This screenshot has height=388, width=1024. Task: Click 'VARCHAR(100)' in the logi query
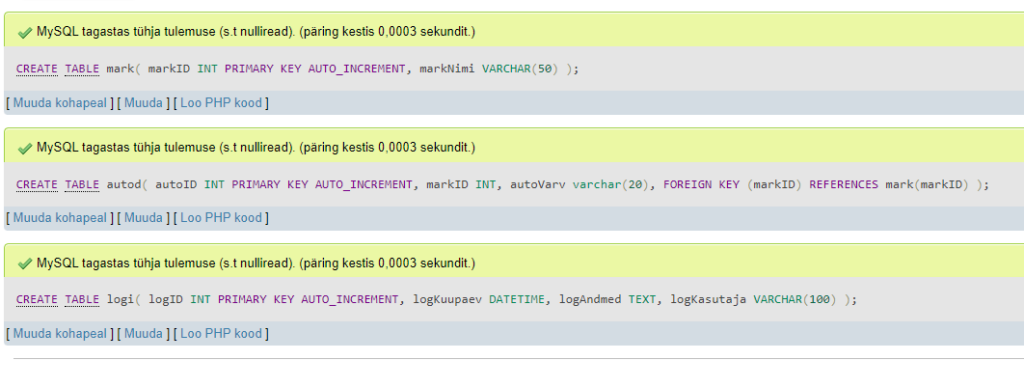[x=795, y=299]
